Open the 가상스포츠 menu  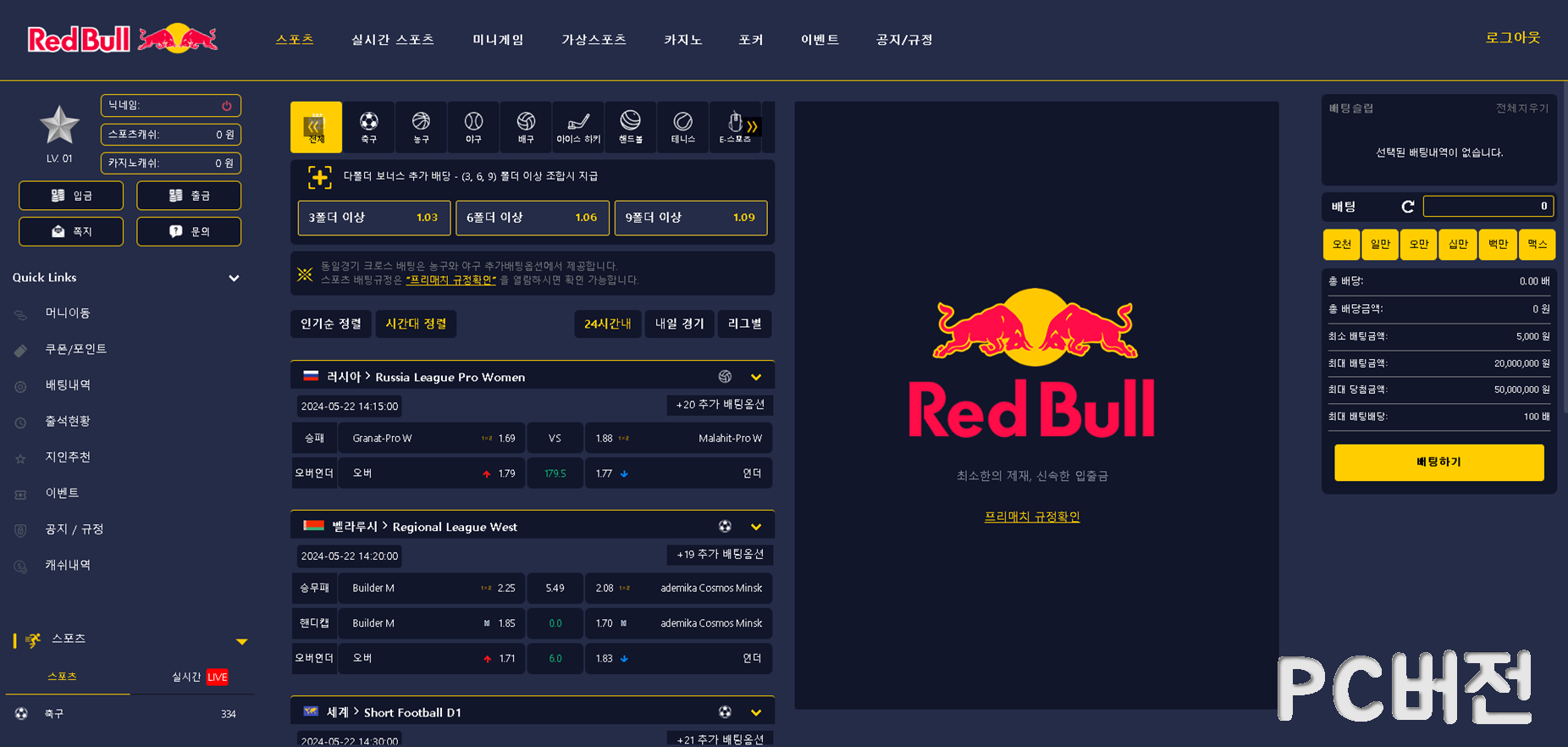click(594, 40)
